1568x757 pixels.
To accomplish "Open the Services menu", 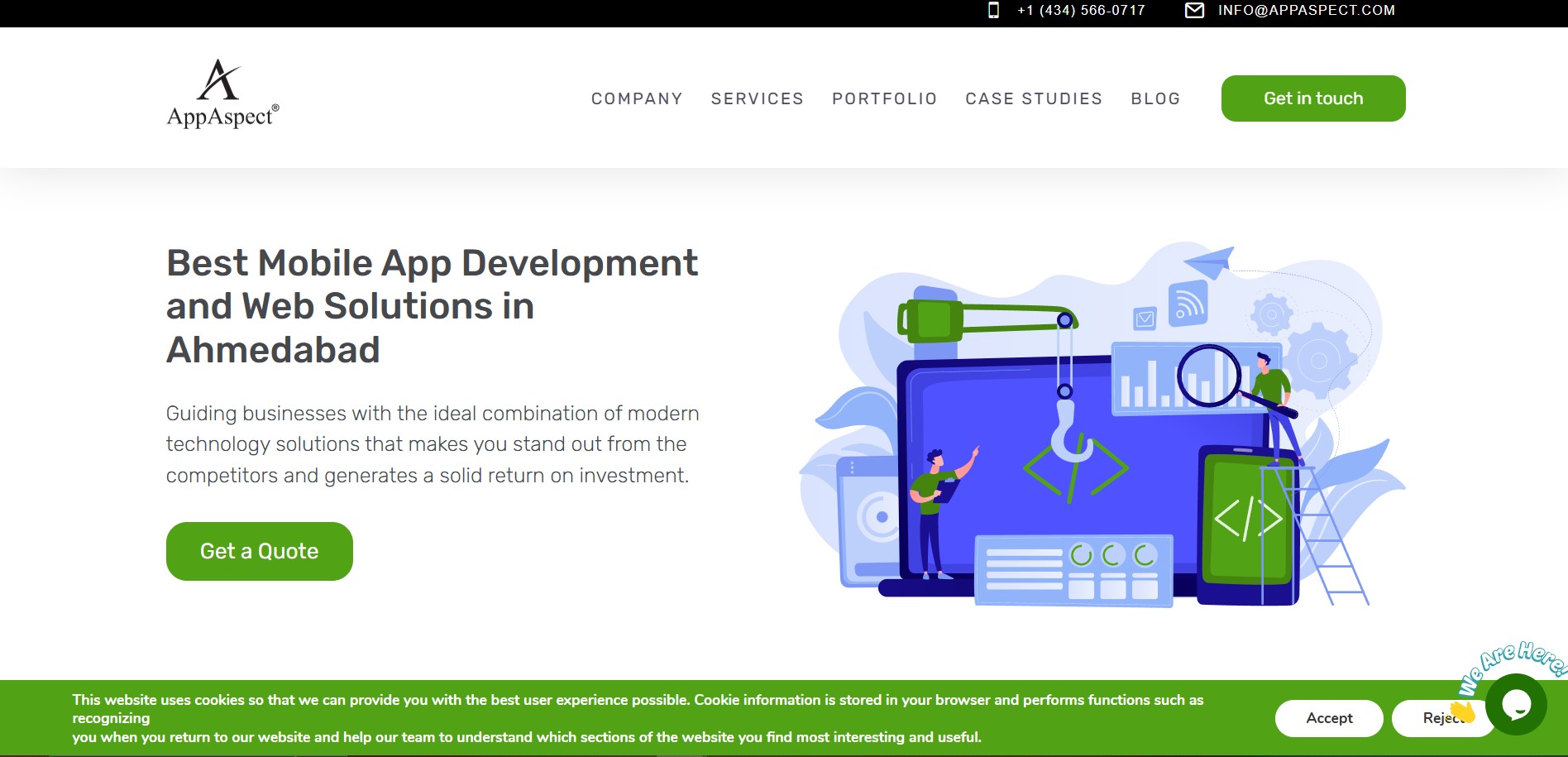I will pos(757,98).
